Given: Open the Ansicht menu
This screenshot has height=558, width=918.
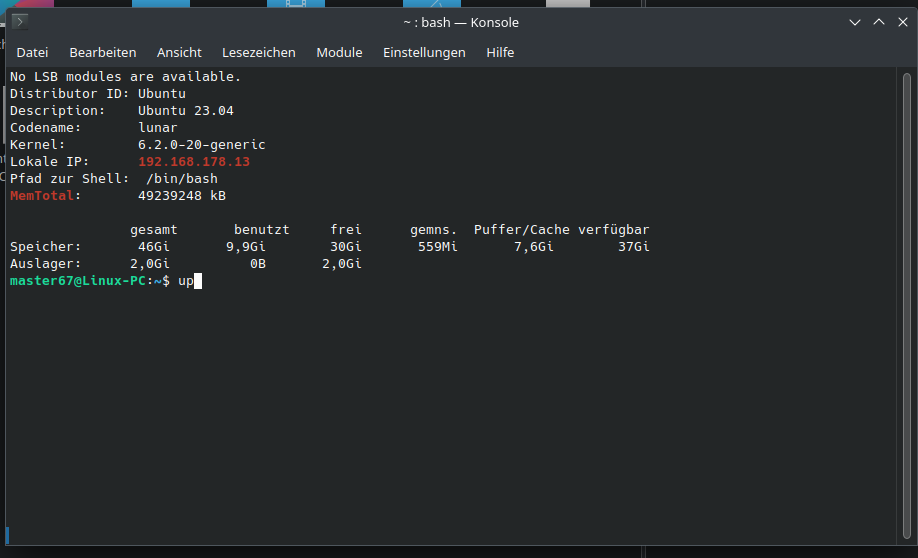Looking at the screenshot, I should tap(179, 53).
